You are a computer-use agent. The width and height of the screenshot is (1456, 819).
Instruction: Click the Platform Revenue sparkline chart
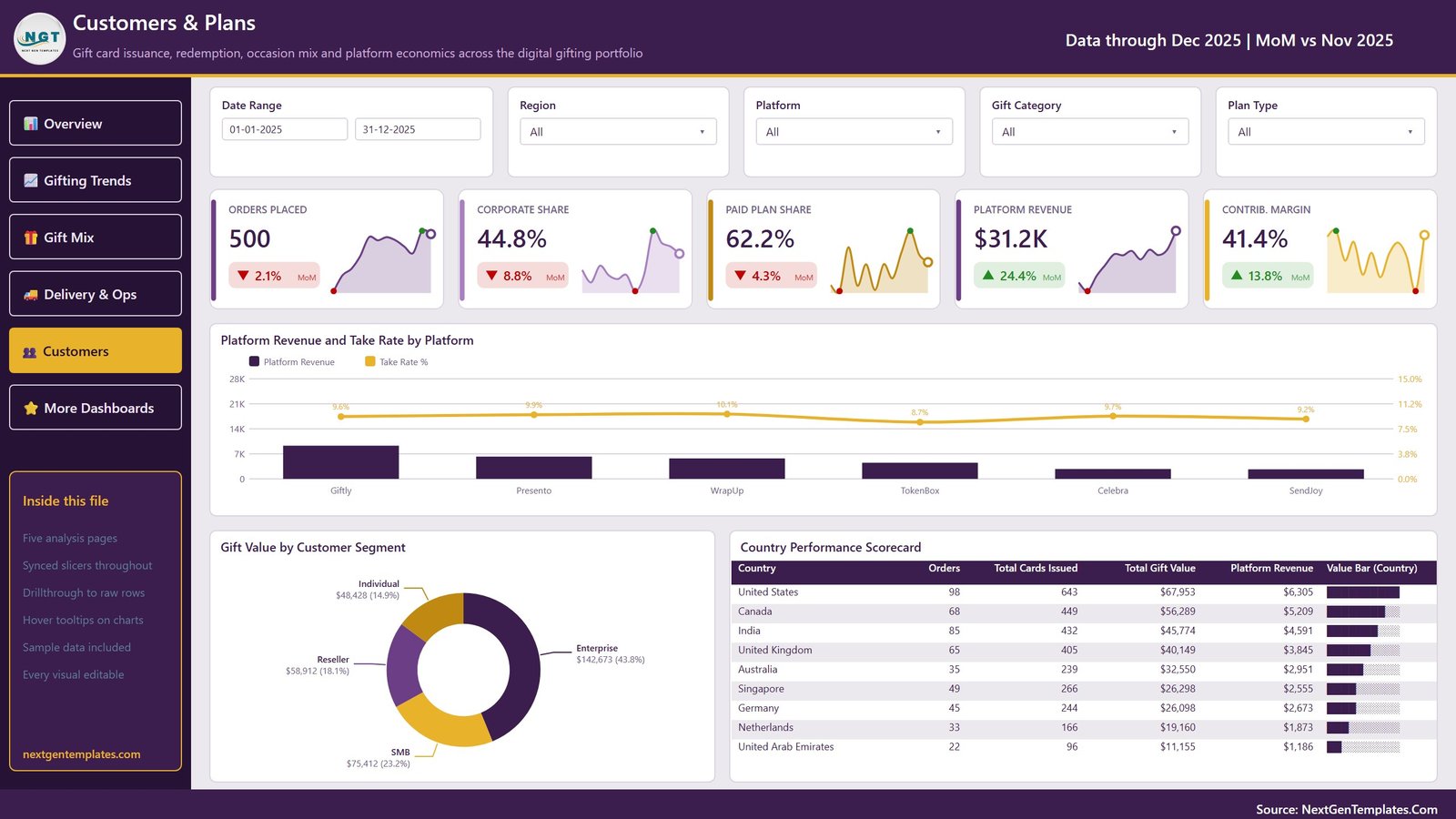[1129, 261]
